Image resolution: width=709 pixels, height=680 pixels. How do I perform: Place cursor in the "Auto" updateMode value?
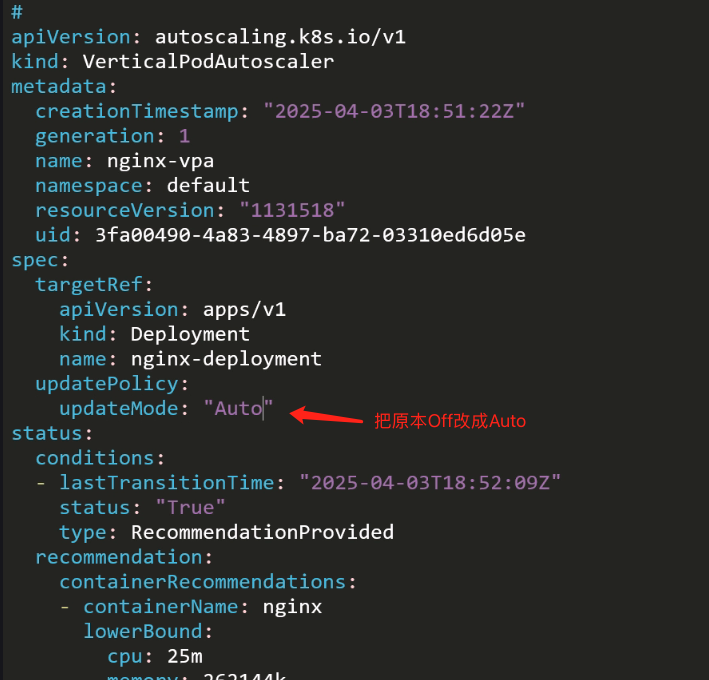pos(238,409)
